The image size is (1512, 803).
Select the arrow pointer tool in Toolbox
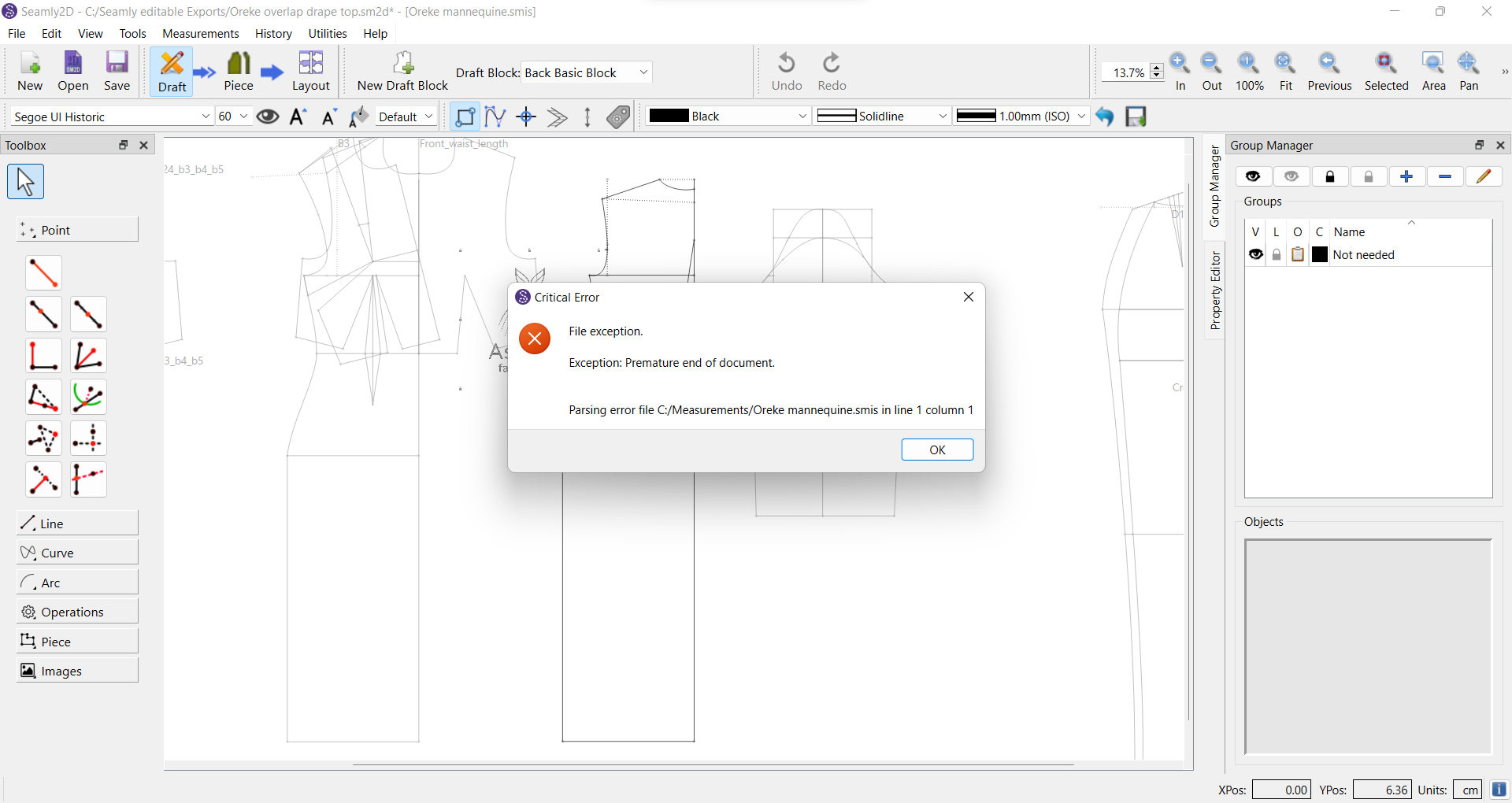tap(25, 182)
